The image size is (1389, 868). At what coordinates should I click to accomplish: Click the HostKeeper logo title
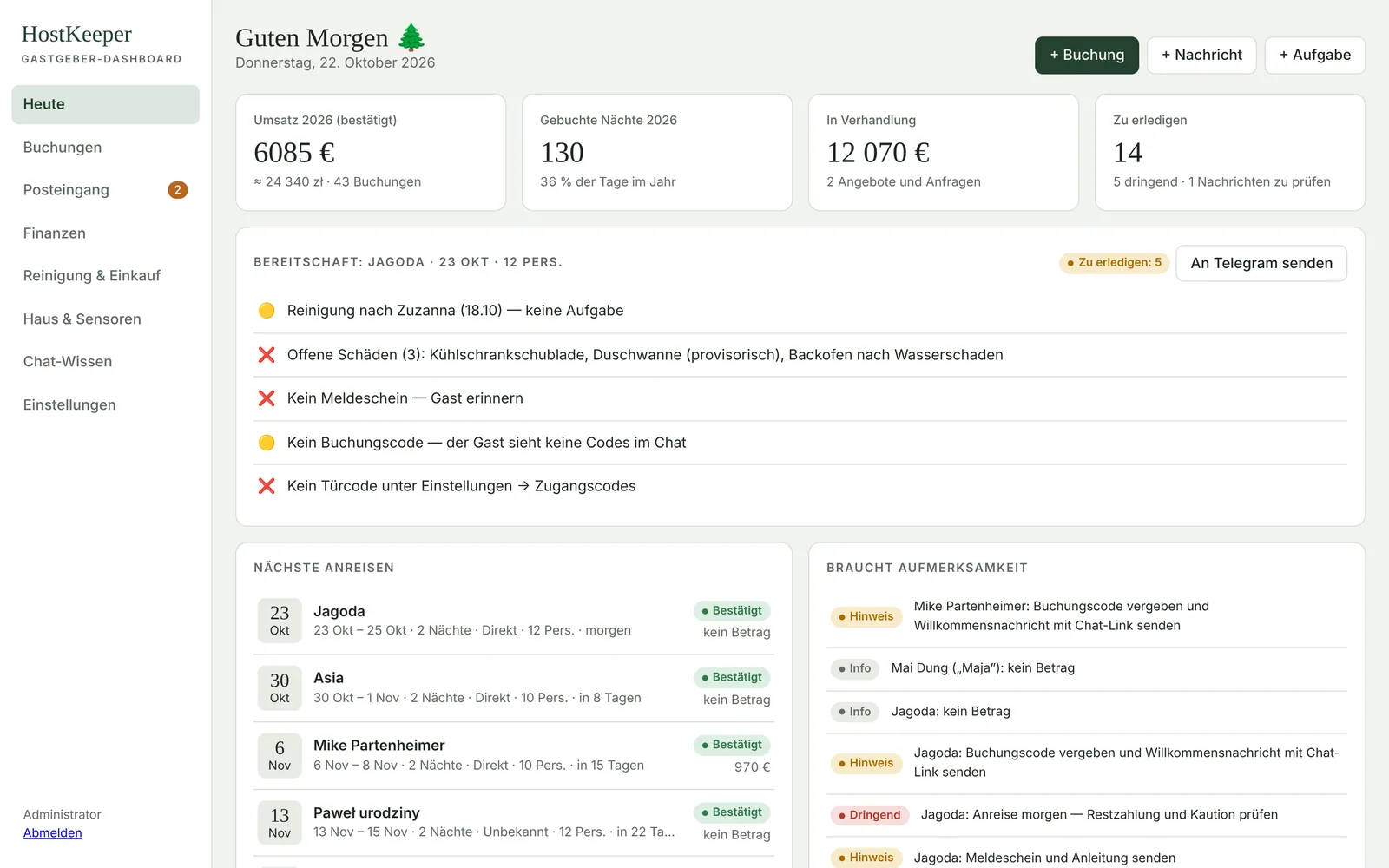pos(76,34)
